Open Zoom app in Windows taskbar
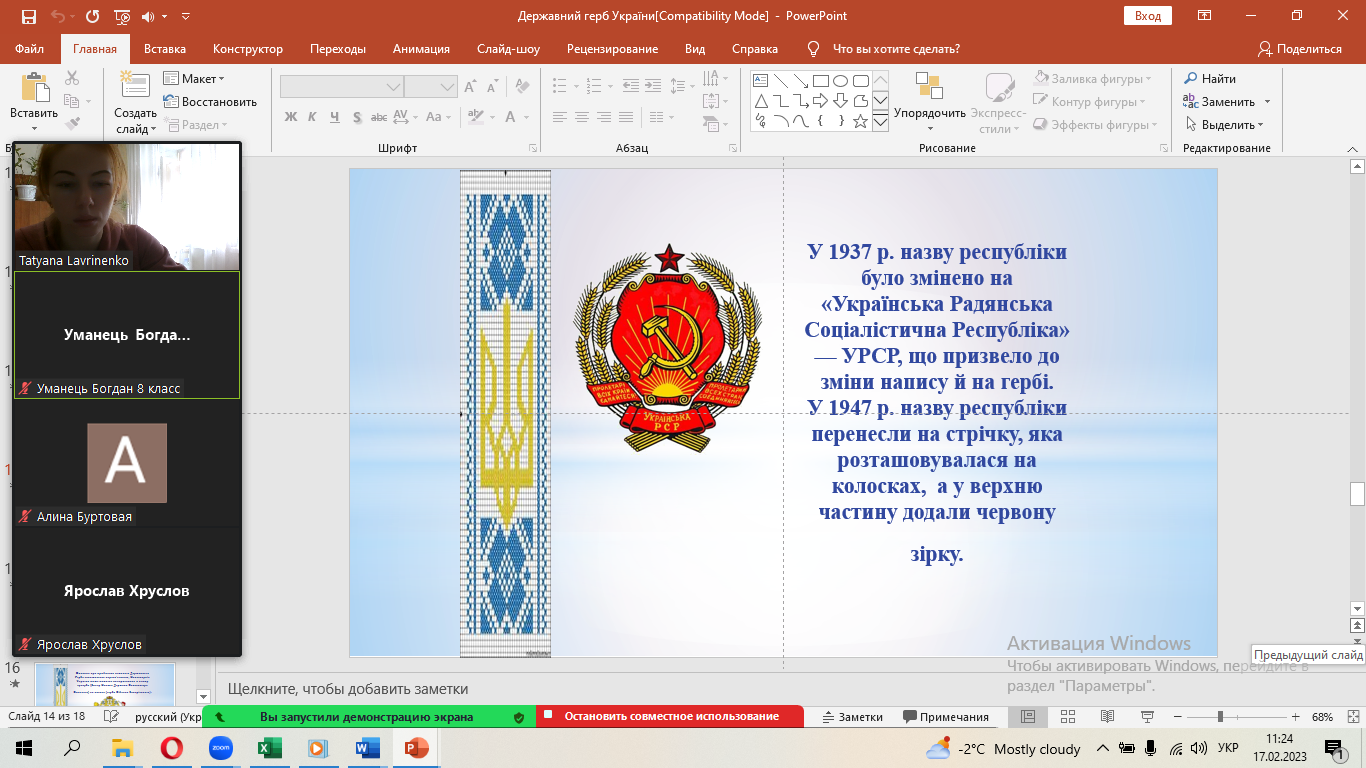The width and height of the screenshot is (1366, 768). [220, 748]
